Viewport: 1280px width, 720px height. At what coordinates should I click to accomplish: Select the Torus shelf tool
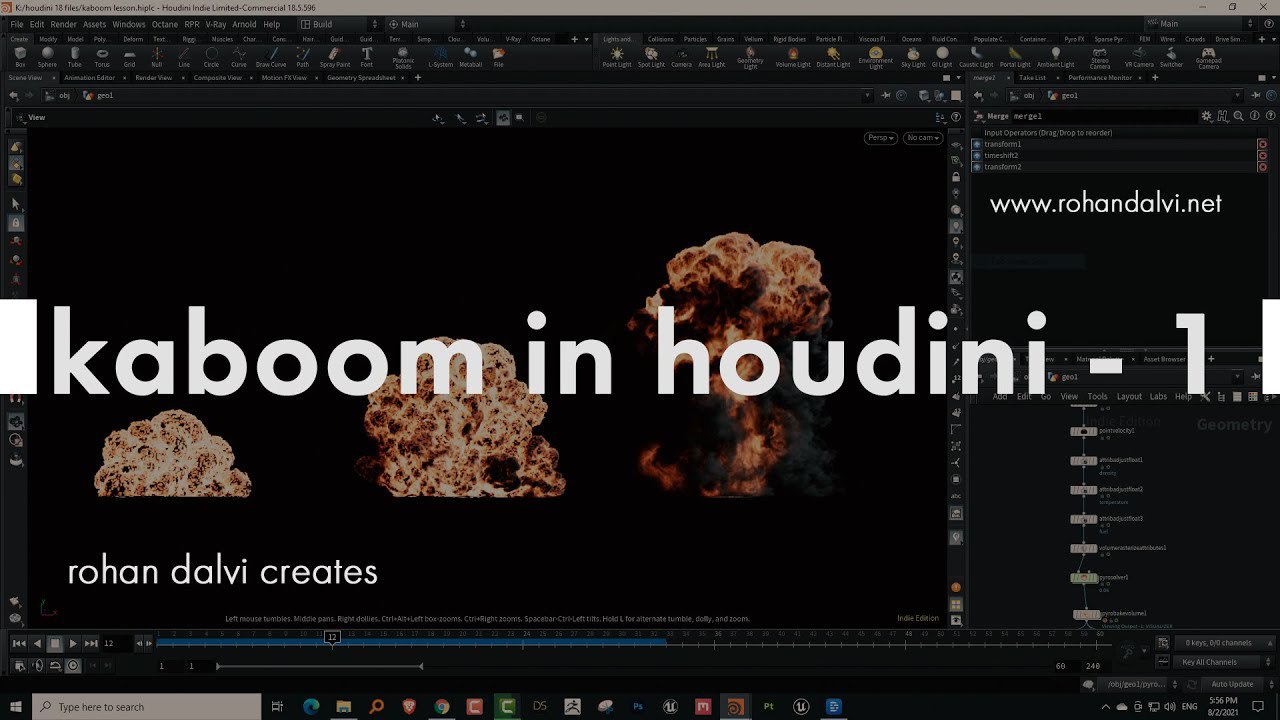click(x=102, y=57)
